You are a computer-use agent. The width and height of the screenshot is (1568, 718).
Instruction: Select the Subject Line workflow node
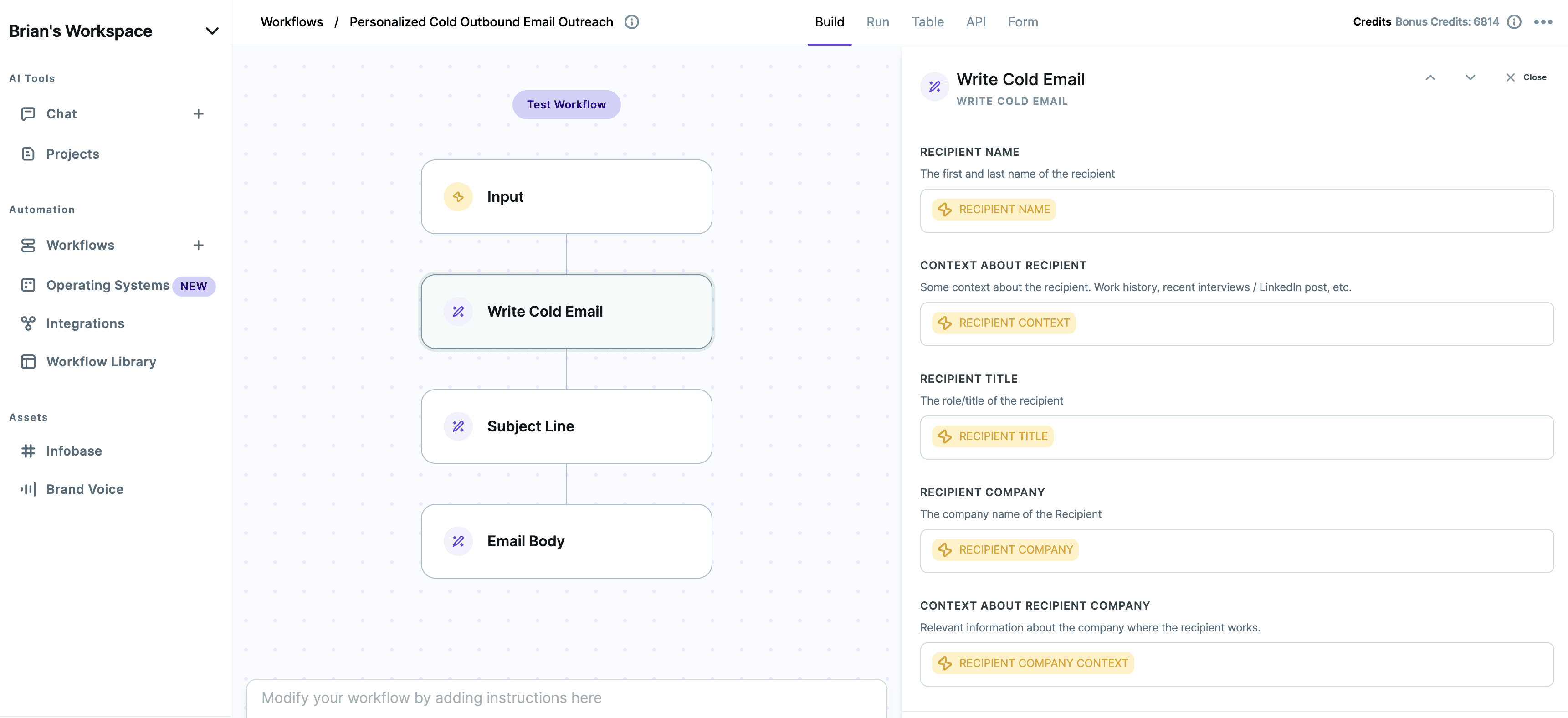pos(566,426)
